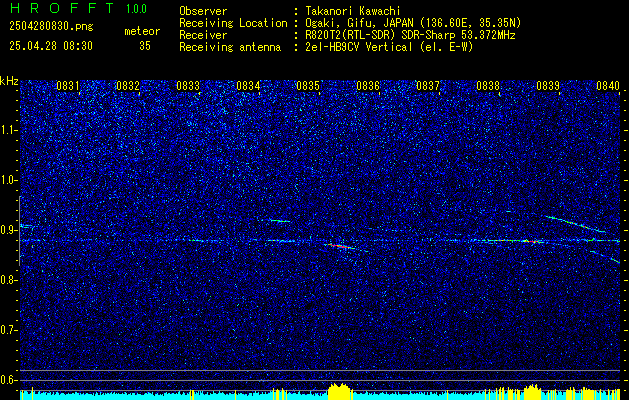Click the 0833 time marker
The image size is (629, 400).
coord(188,86)
